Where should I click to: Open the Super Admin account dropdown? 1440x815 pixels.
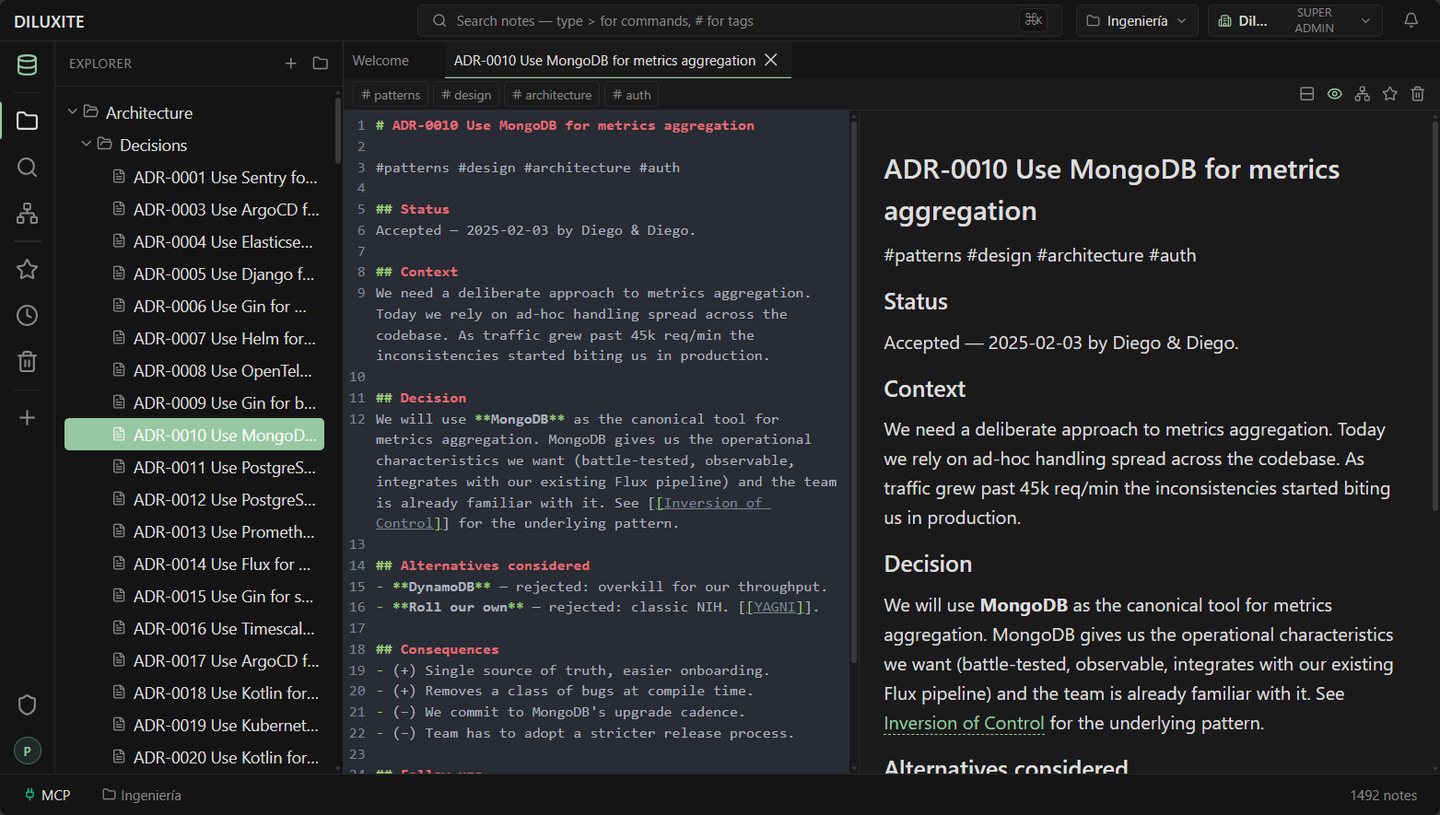tap(1295, 20)
